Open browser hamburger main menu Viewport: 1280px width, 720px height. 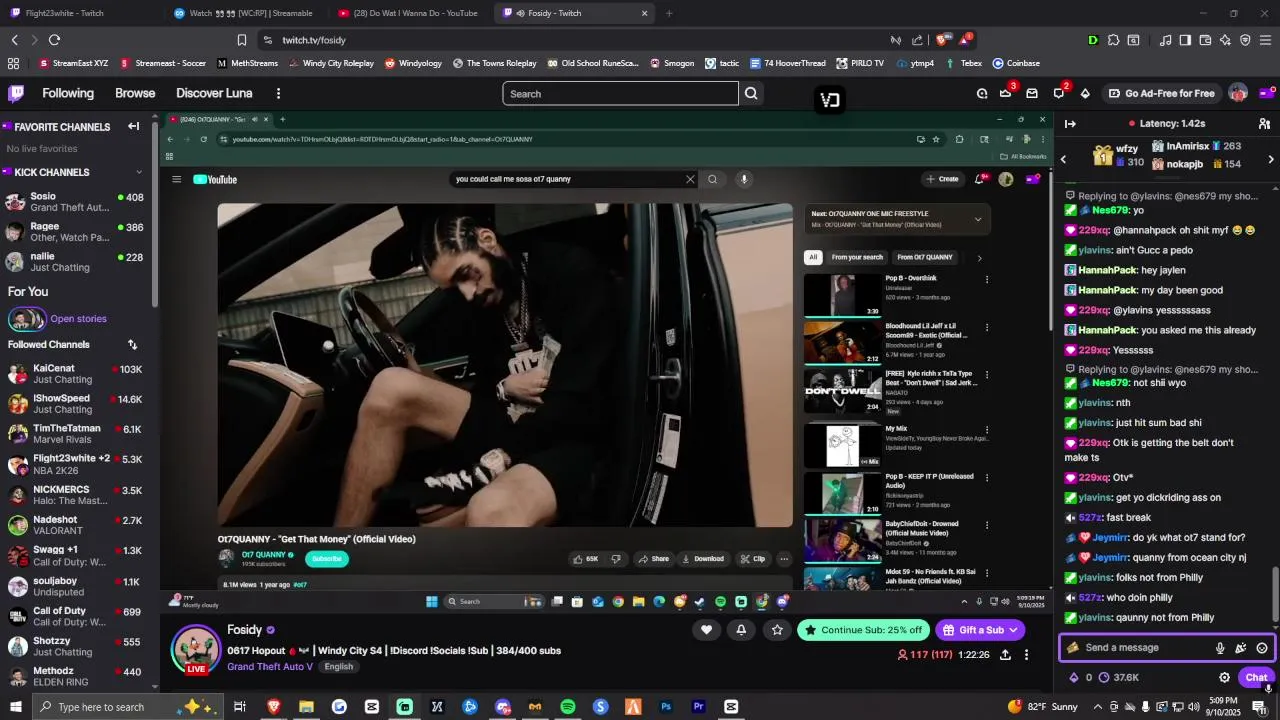(x=1266, y=40)
